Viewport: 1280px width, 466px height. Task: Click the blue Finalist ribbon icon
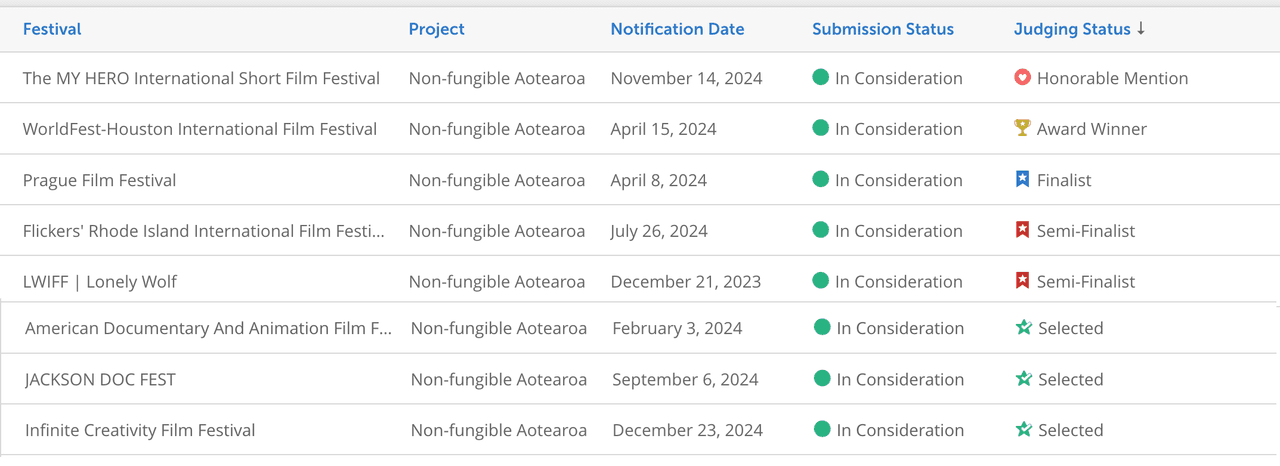[1022, 179]
